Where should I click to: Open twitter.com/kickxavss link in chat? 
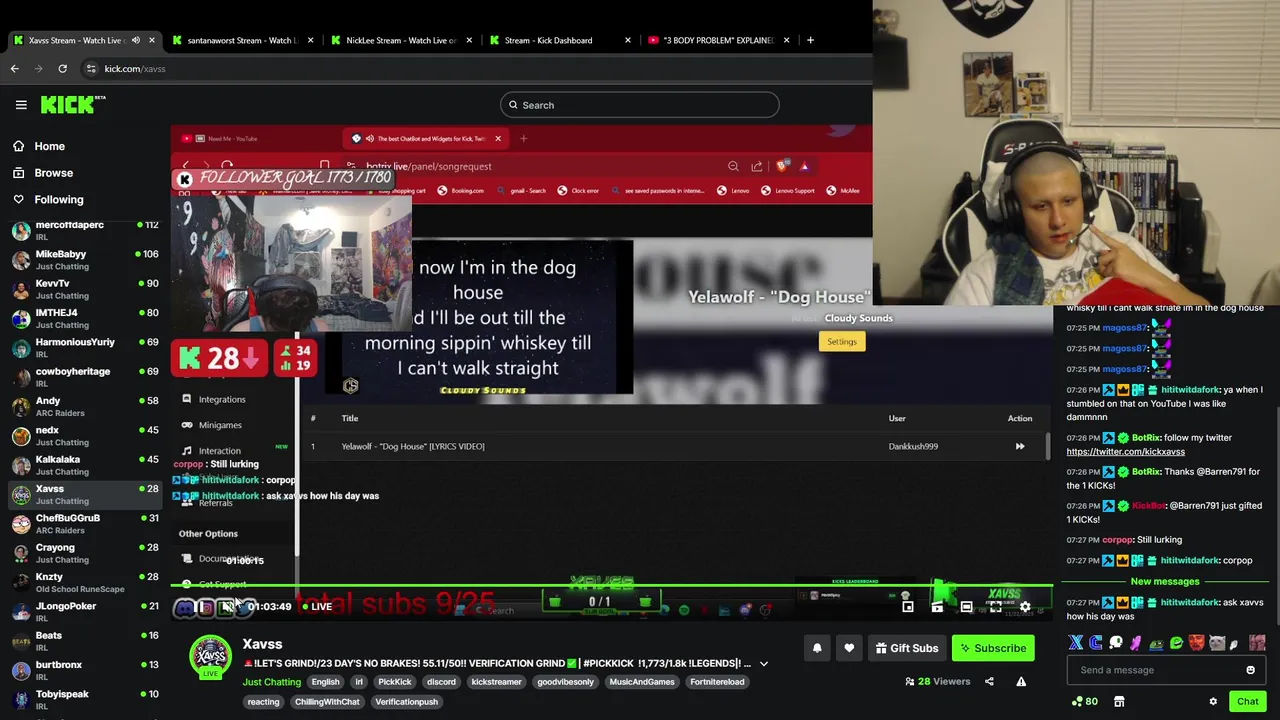click(x=1125, y=452)
